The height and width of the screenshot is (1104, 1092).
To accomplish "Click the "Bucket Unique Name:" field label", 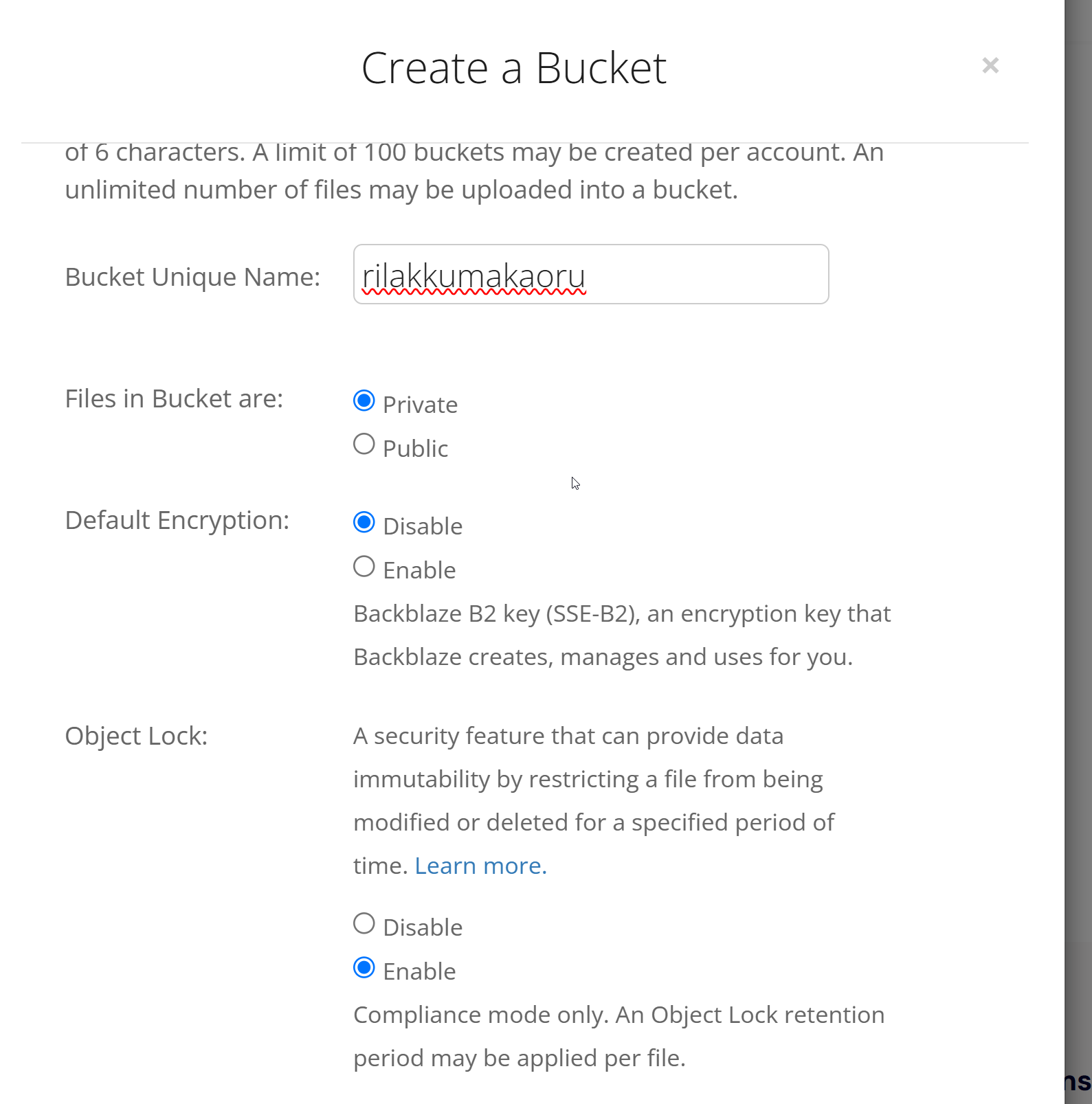I will point(192,277).
